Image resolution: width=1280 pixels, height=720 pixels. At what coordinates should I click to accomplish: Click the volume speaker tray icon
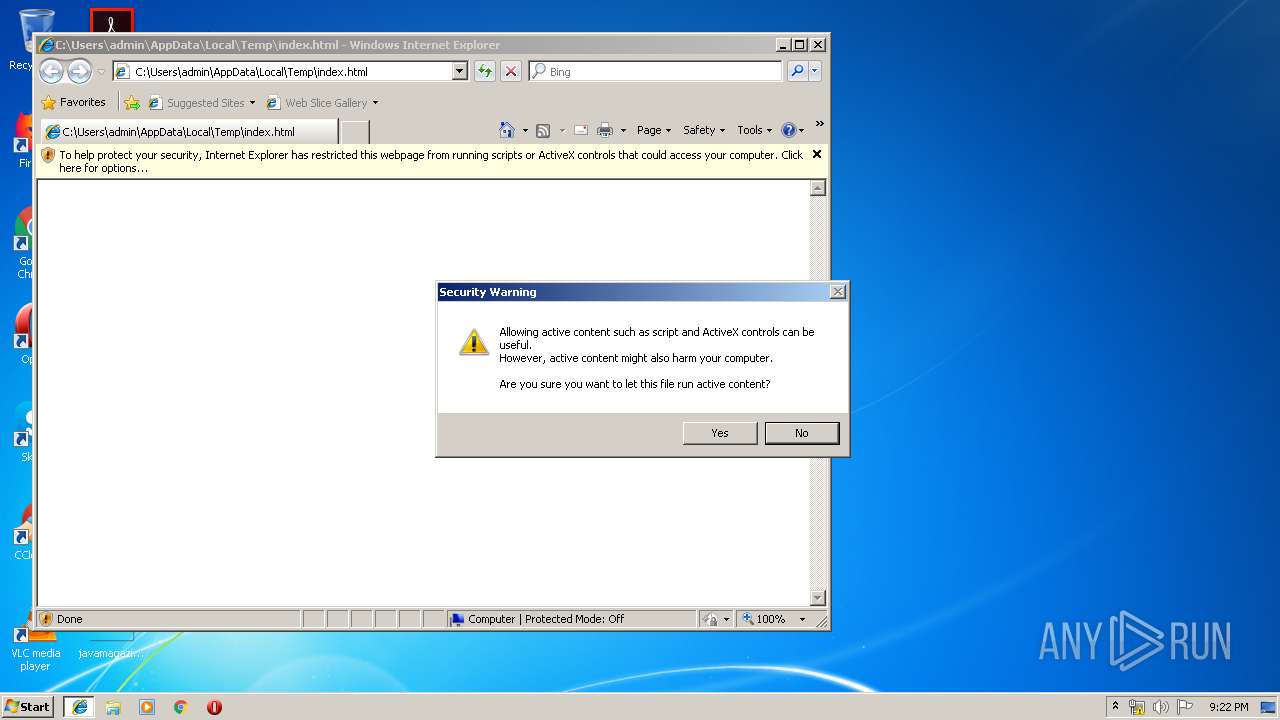(x=1161, y=707)
